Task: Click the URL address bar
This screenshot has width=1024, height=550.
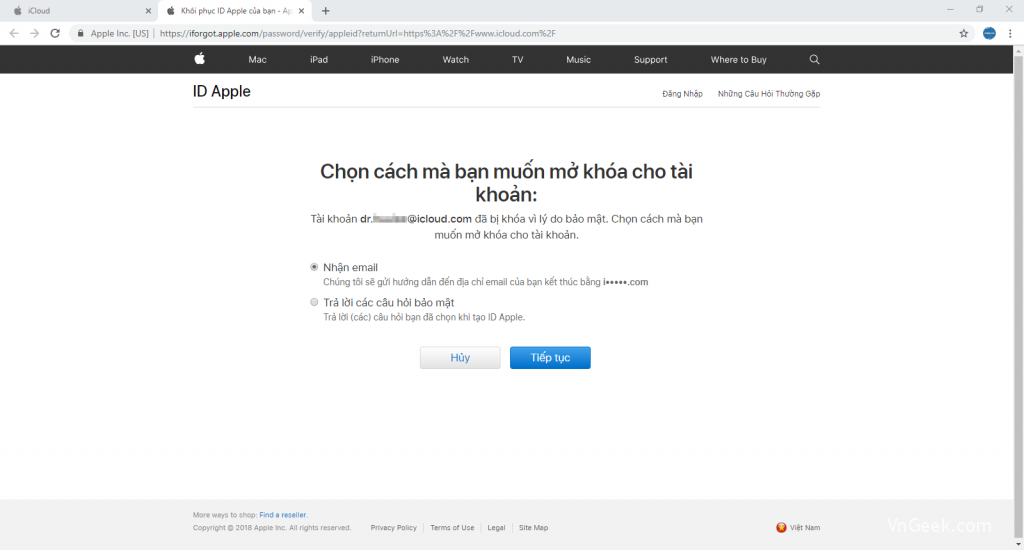Action: (522, 33)
